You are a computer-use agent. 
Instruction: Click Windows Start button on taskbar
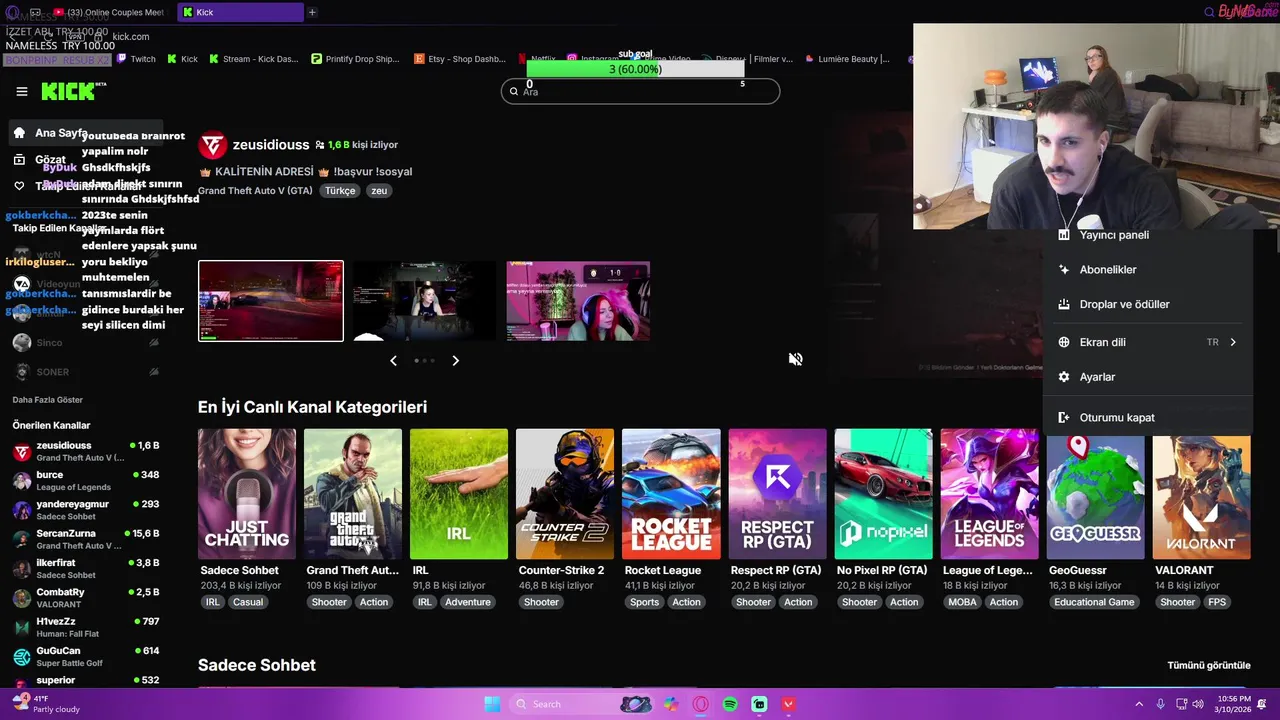(x=492, y=704)
